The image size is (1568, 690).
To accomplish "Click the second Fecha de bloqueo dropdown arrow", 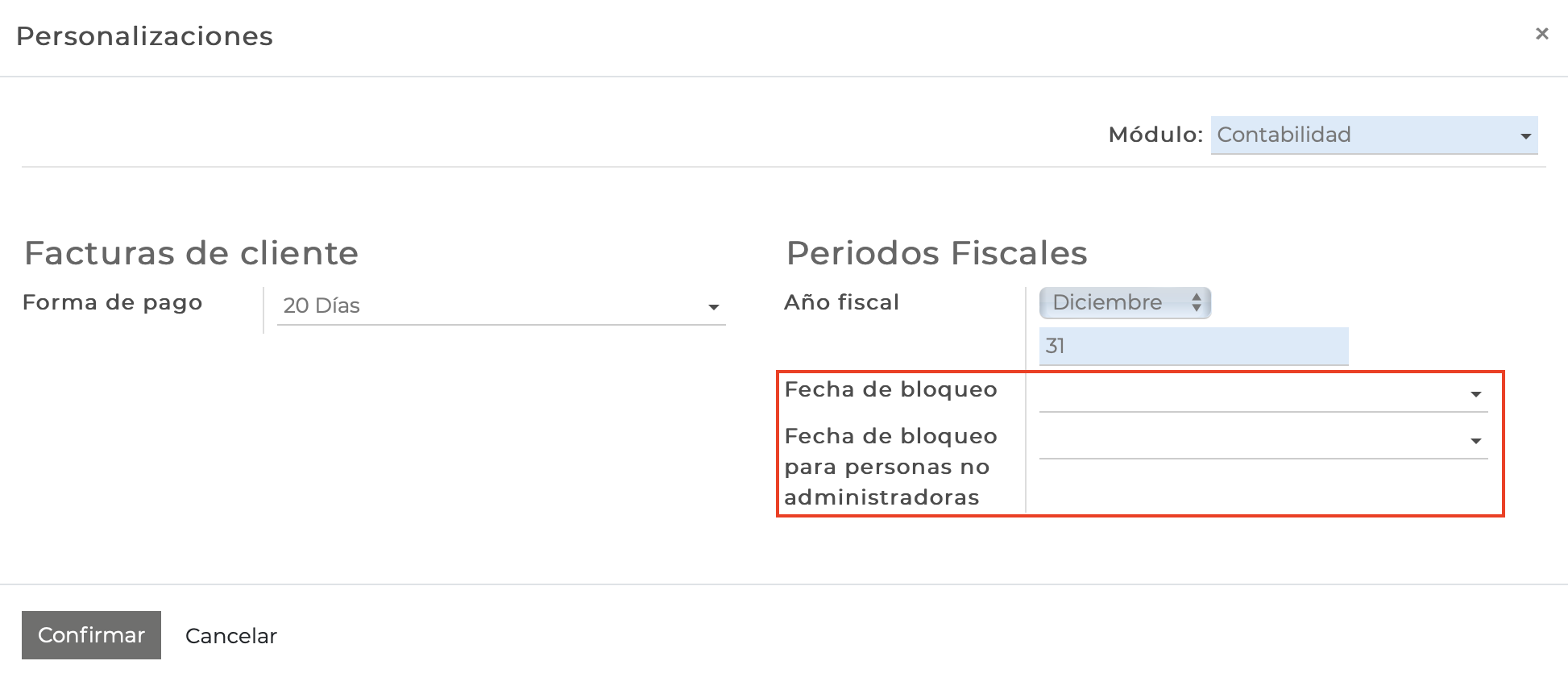I will pos(1476,441).
